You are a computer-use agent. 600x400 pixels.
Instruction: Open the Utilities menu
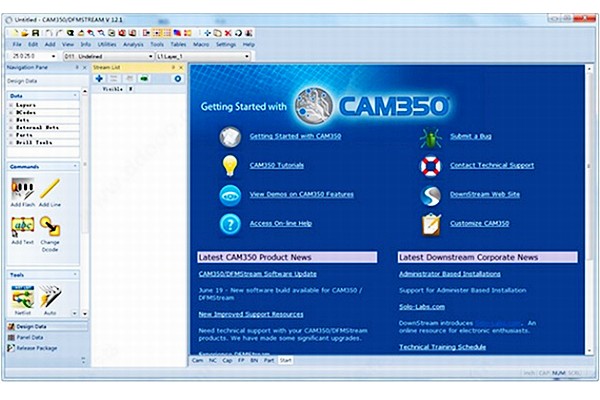click(107, 44)
